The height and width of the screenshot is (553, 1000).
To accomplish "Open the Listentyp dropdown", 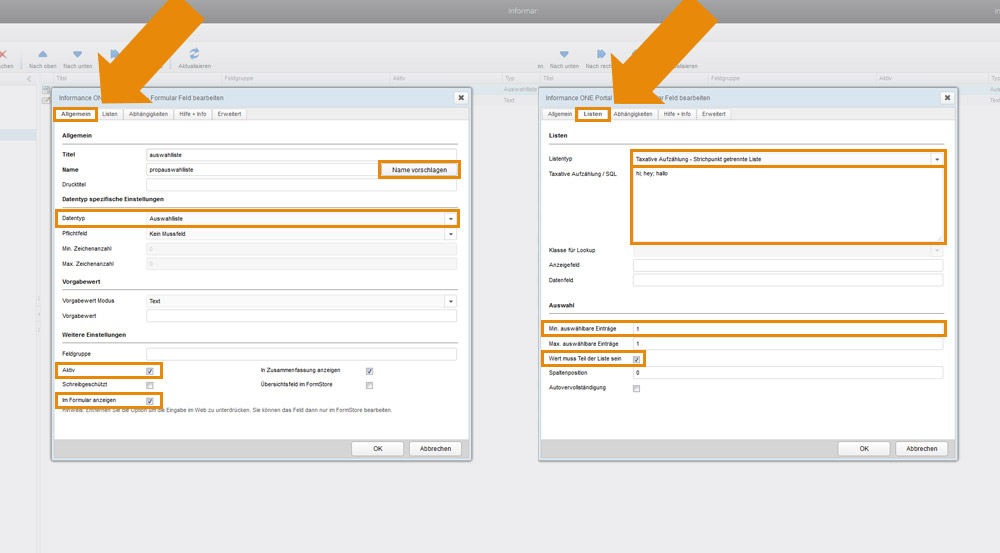I will [937, 159].
